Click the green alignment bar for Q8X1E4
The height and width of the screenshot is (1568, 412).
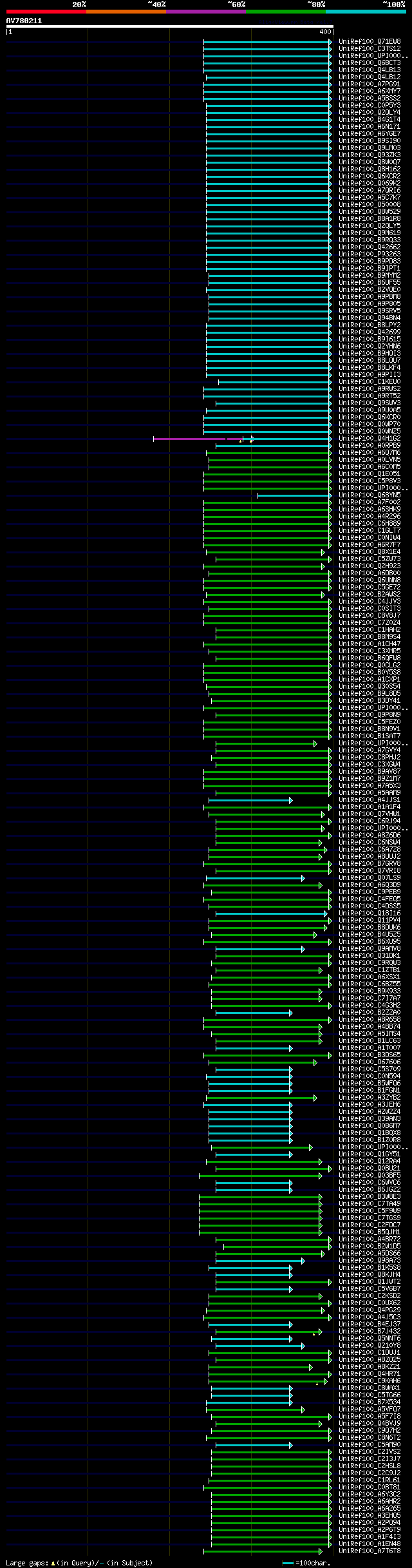coord(265,552)
